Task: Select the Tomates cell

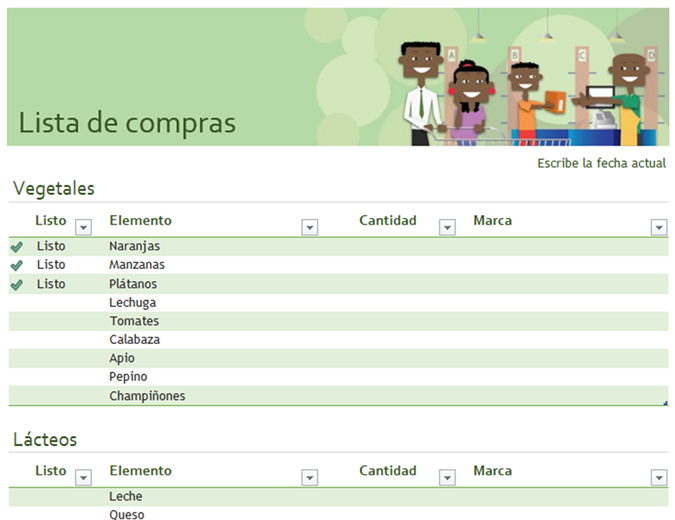Action: point(134,321)
